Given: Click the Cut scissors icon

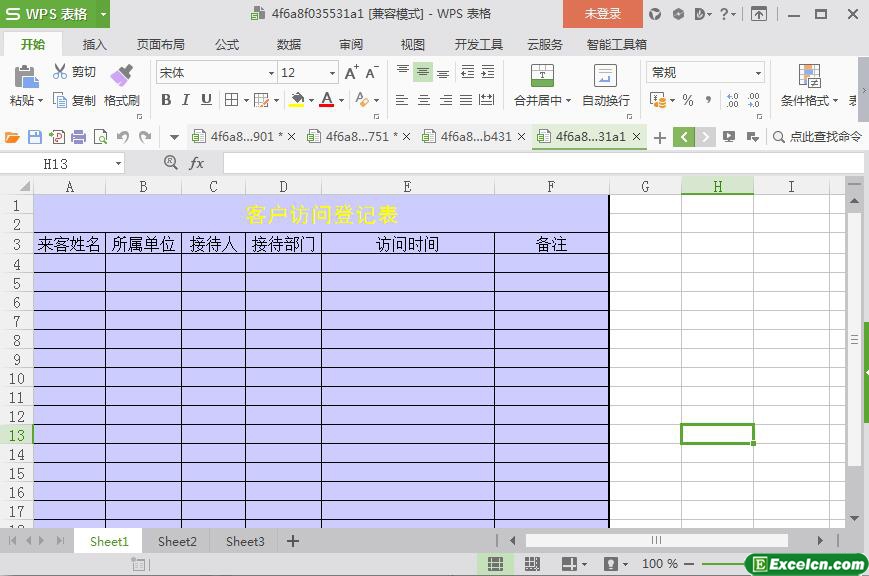Looking at the screenshot, I should point(59,72).
